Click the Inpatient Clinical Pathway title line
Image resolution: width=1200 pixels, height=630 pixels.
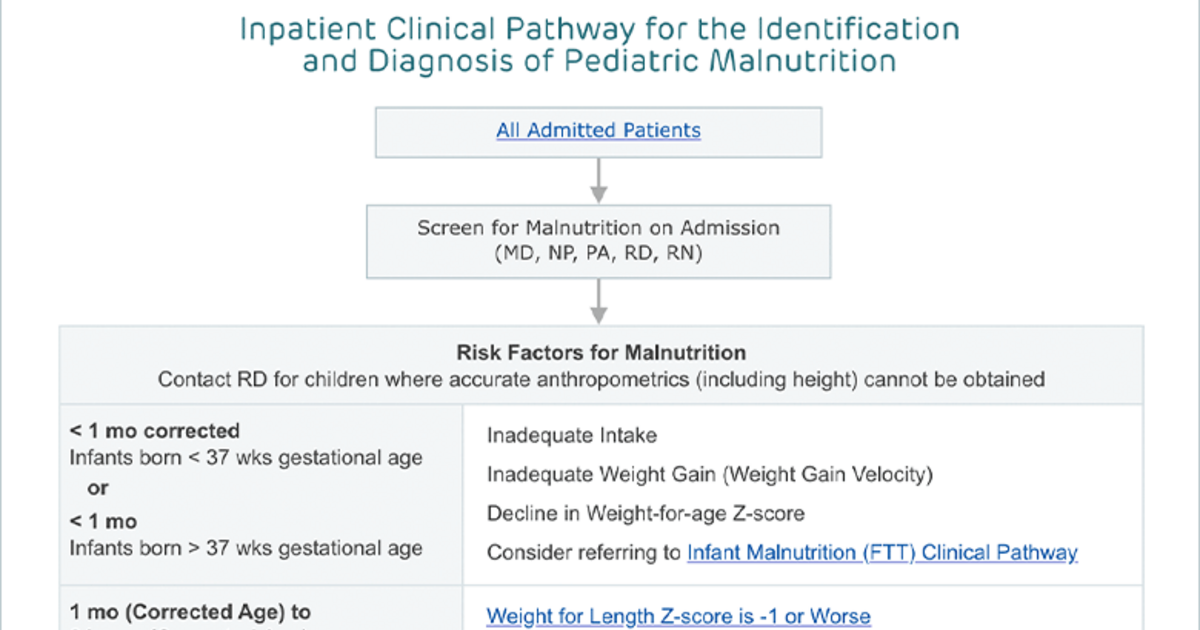pyautogui.click(x=599, y=28)
